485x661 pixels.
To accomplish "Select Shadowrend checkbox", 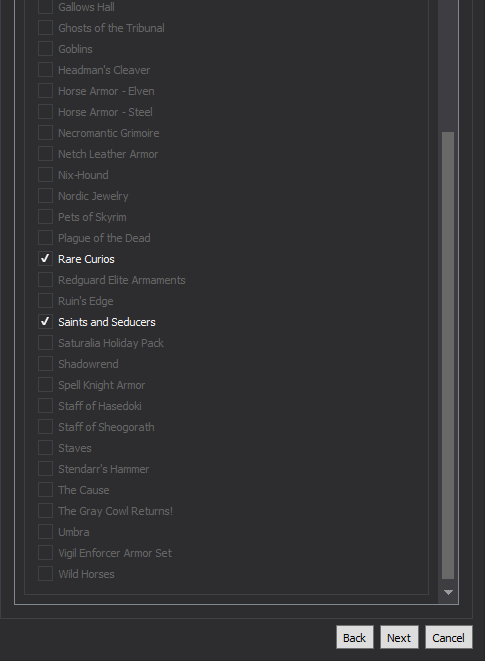I will click(x=45, y=363).
